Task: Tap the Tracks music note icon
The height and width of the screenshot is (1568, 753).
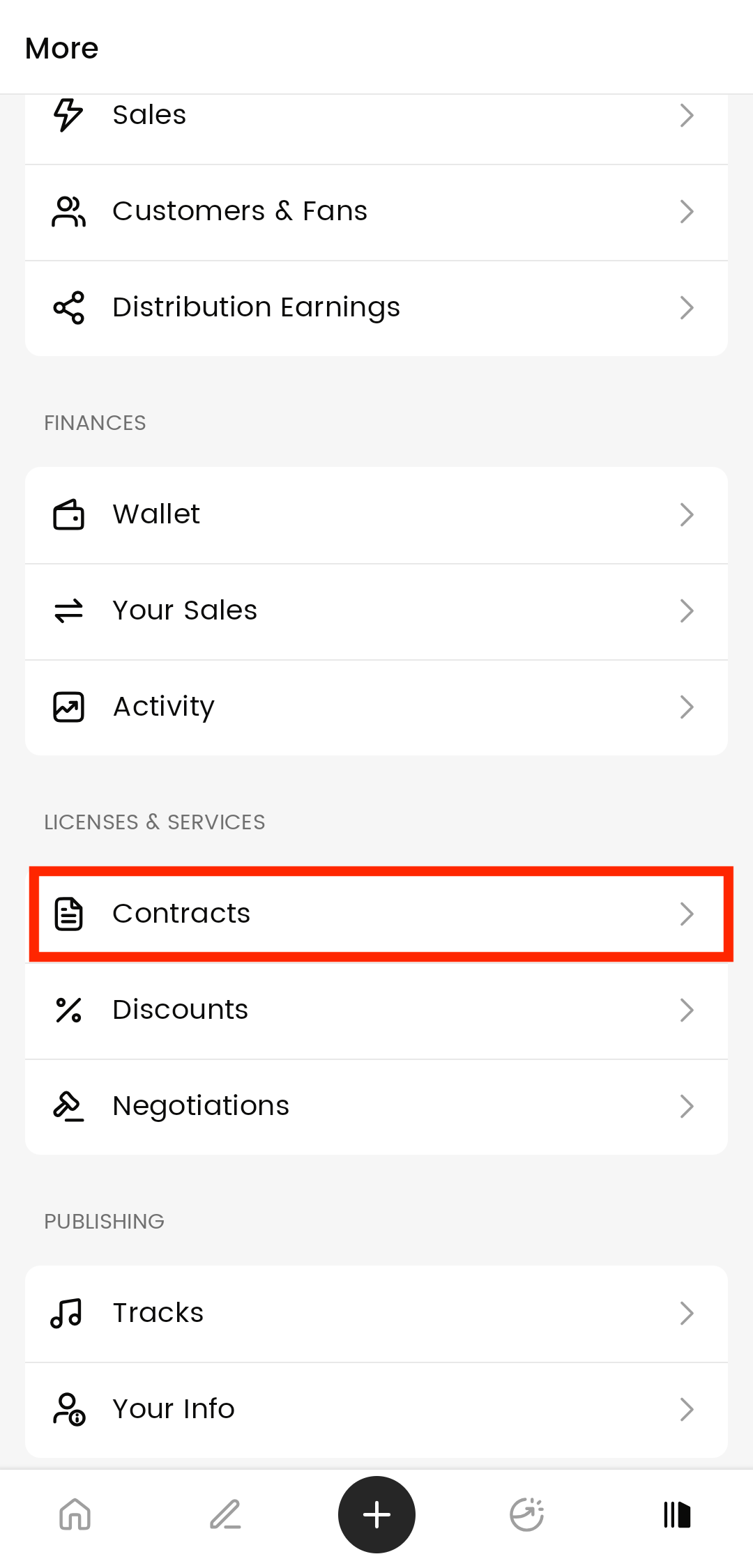Action: click(x=66, y=1314)
